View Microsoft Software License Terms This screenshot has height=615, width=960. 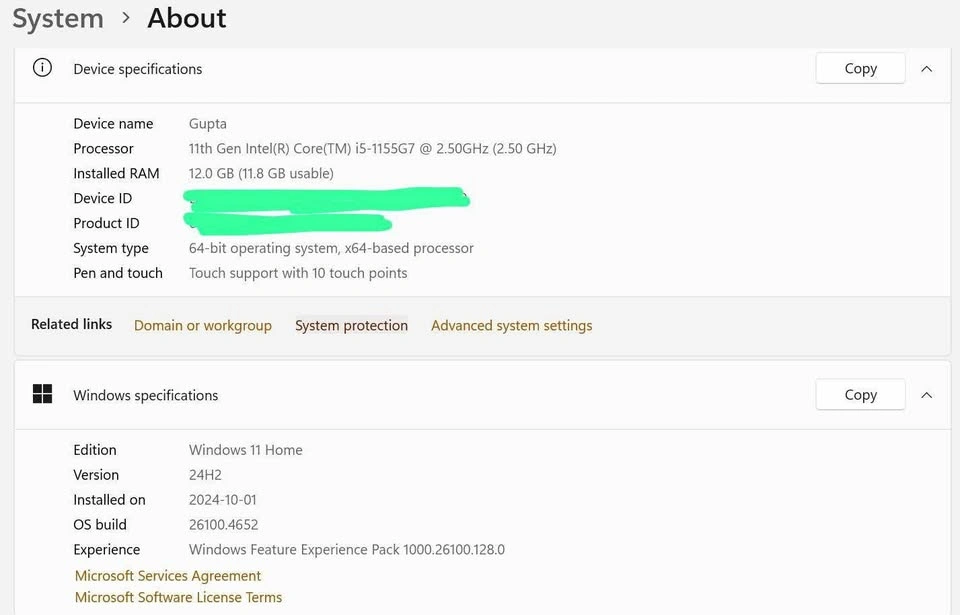point(178,597)
